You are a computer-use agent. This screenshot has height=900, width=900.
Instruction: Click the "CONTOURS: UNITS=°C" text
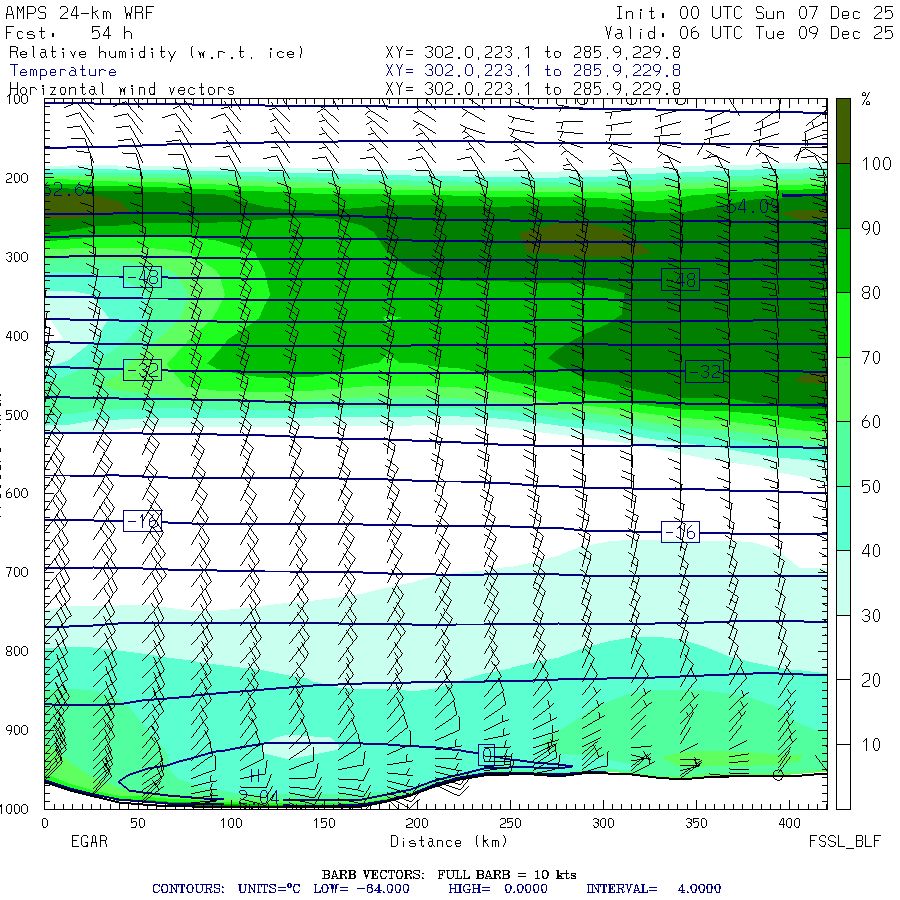click(226, 889)
